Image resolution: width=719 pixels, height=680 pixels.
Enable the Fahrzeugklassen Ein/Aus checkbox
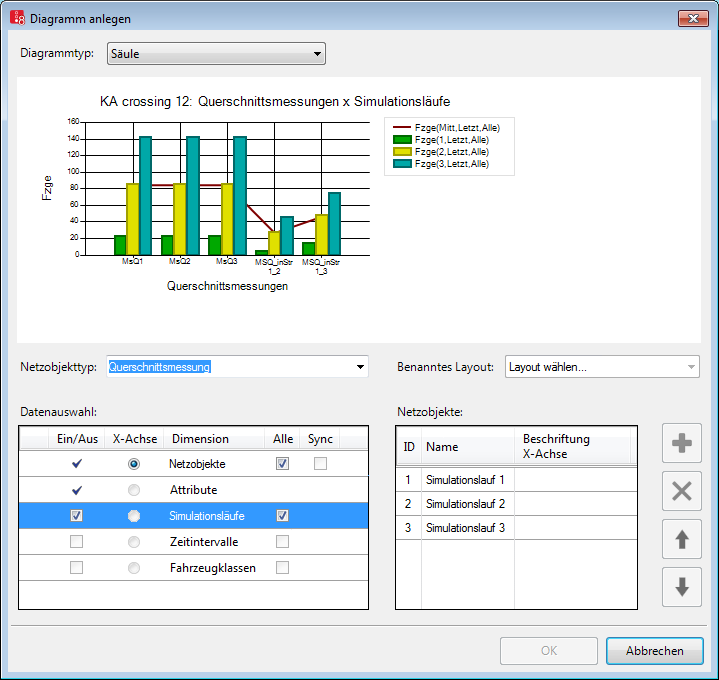[x=76, y=568]
